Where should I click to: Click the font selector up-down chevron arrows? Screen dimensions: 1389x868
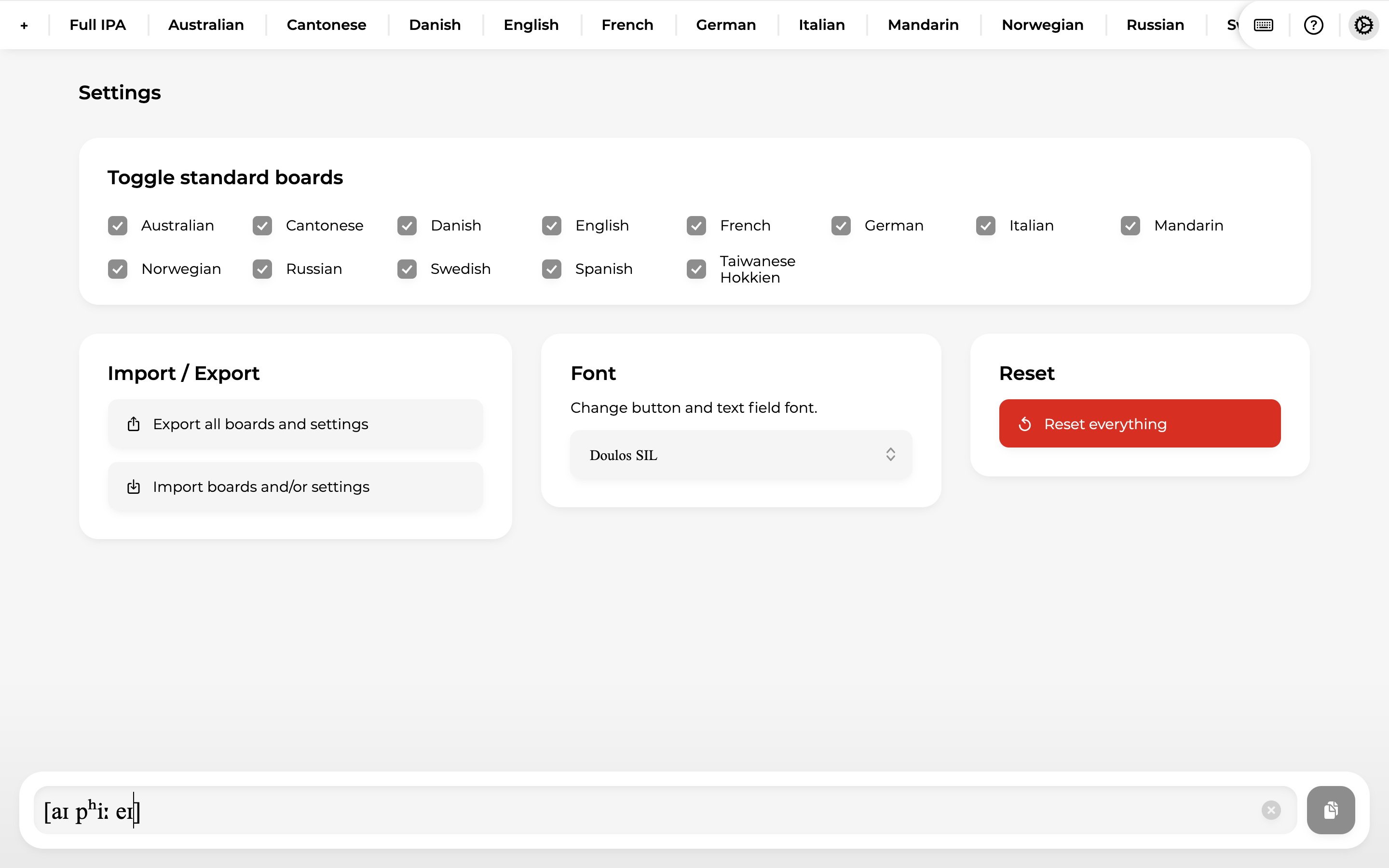click(x=890, y=455)
